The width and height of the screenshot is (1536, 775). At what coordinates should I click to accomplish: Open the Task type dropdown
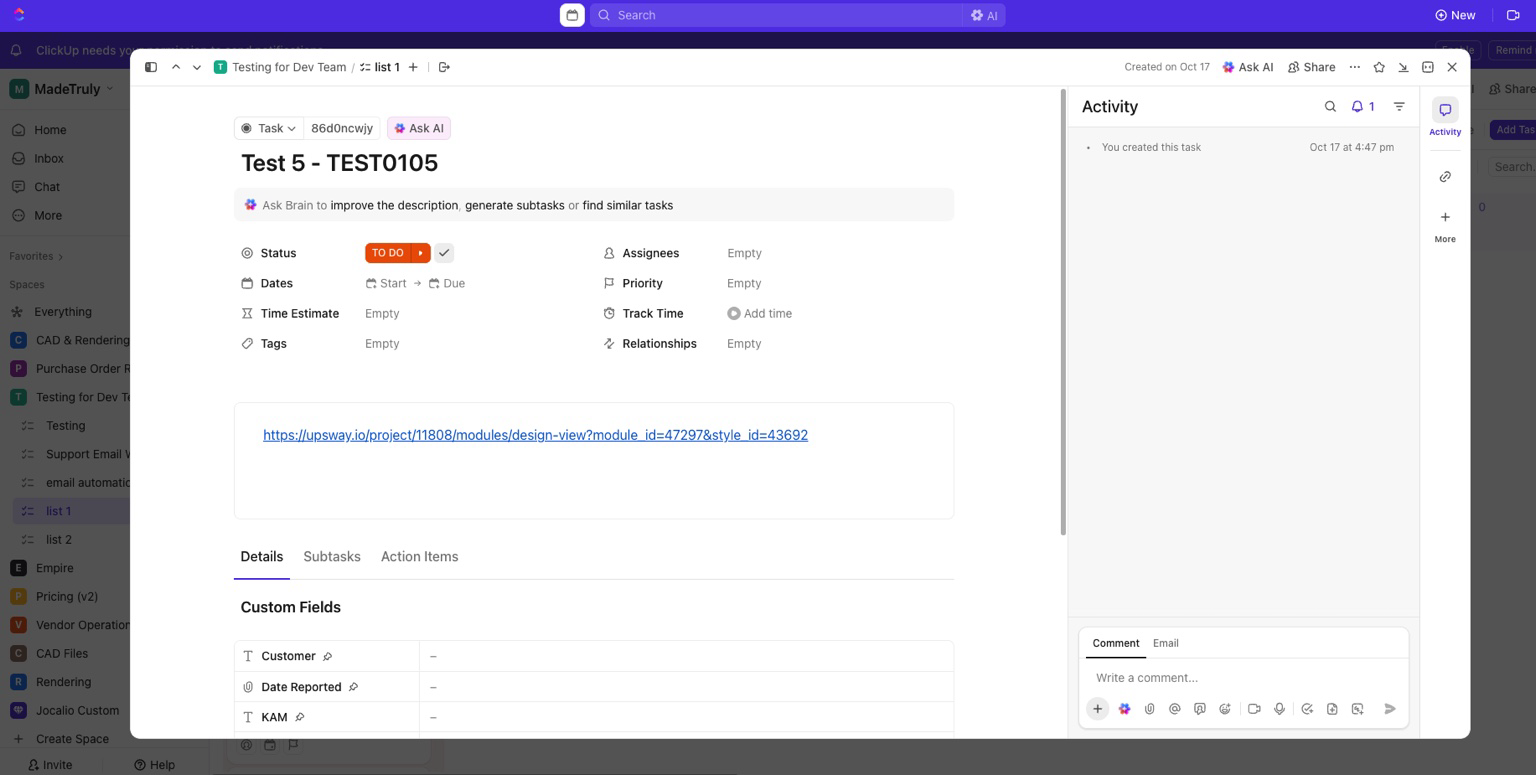[x=269, y=128]
